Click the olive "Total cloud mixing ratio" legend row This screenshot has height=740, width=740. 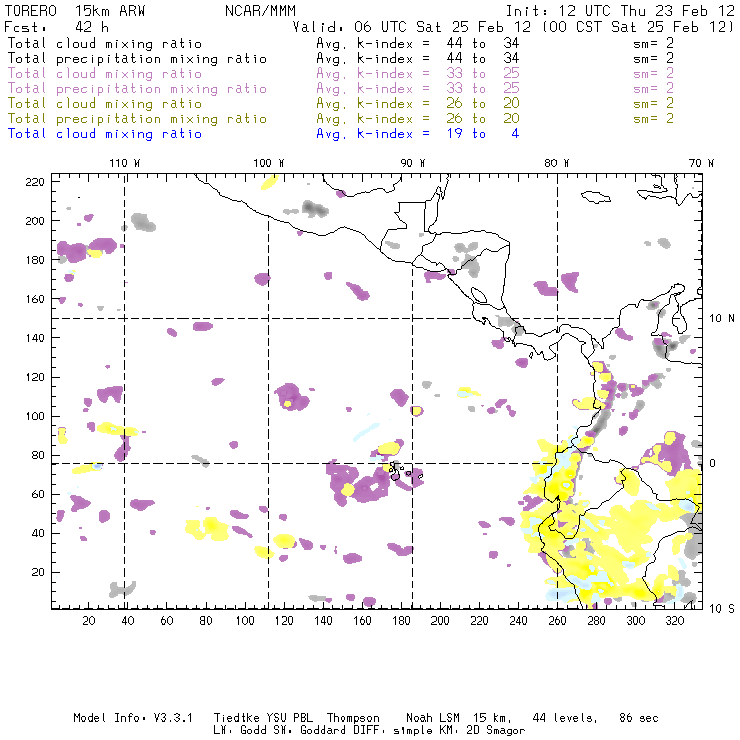(x=340, y=103)
